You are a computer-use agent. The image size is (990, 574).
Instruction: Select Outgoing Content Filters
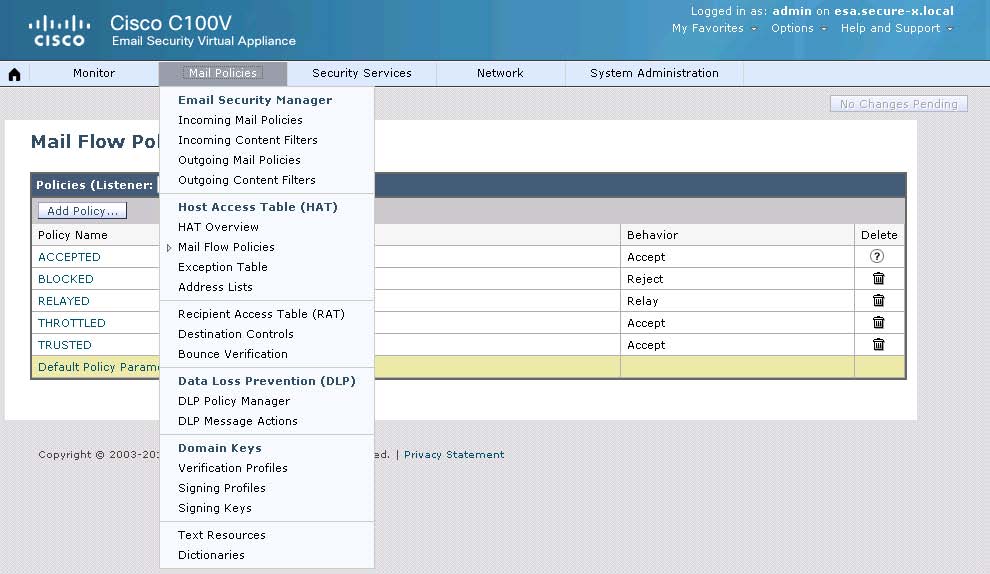(x=247, y=181)
